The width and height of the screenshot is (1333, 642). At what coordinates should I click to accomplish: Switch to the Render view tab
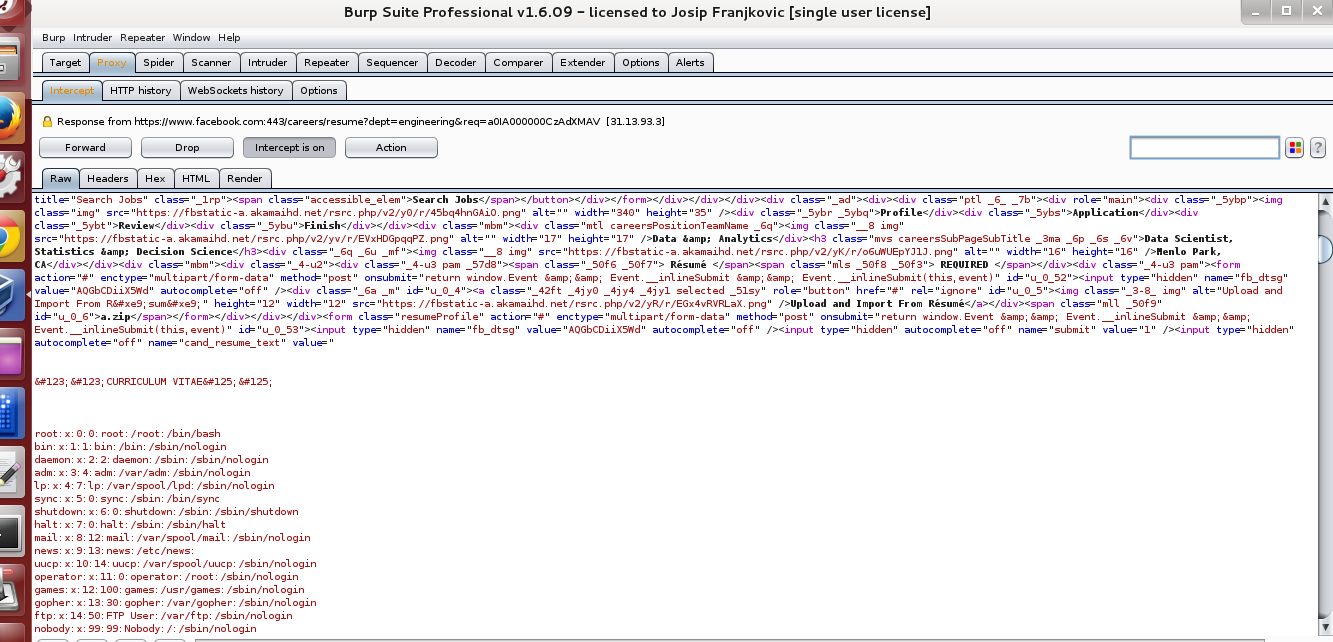(245, 178)
